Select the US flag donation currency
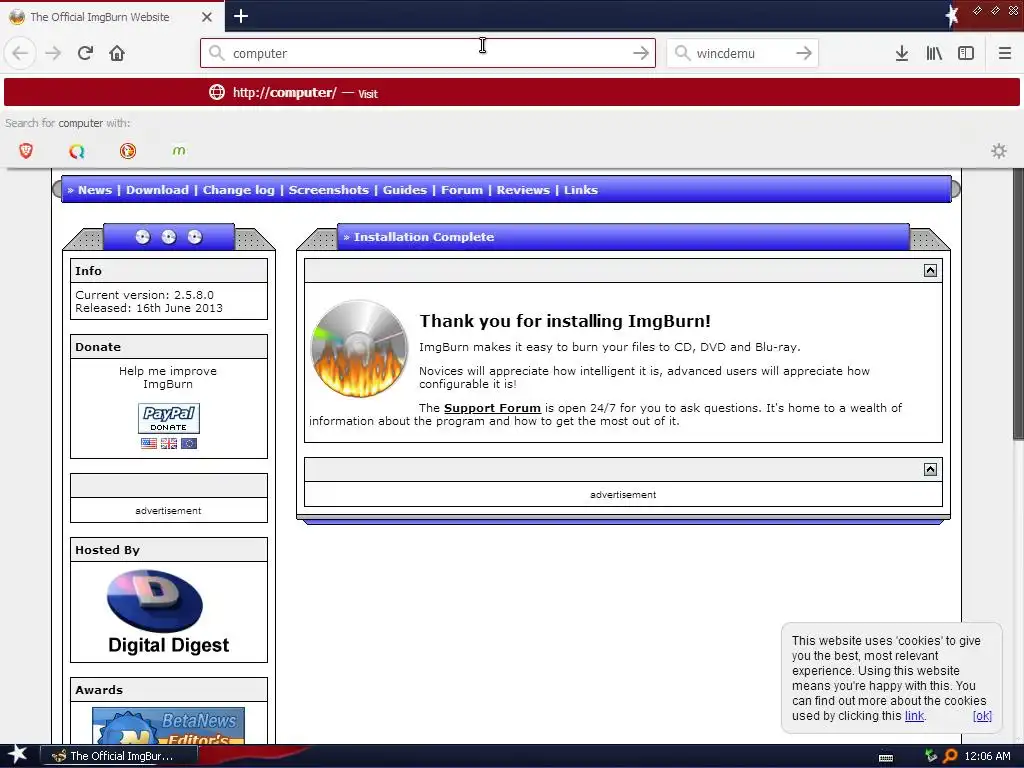Screen dimensions: 1024x768 149,443
